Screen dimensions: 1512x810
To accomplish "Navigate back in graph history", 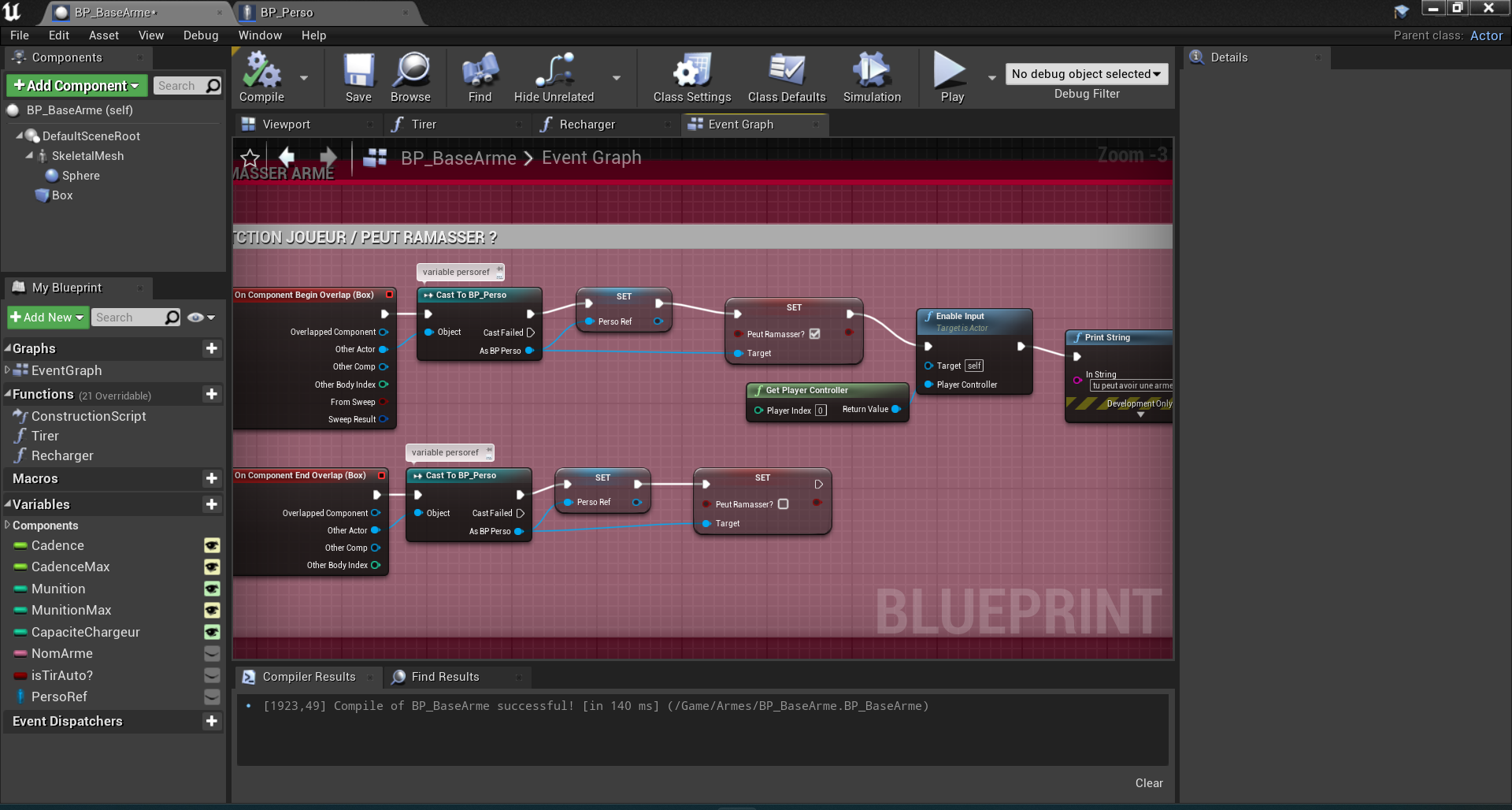I will [x=287, y=157].
